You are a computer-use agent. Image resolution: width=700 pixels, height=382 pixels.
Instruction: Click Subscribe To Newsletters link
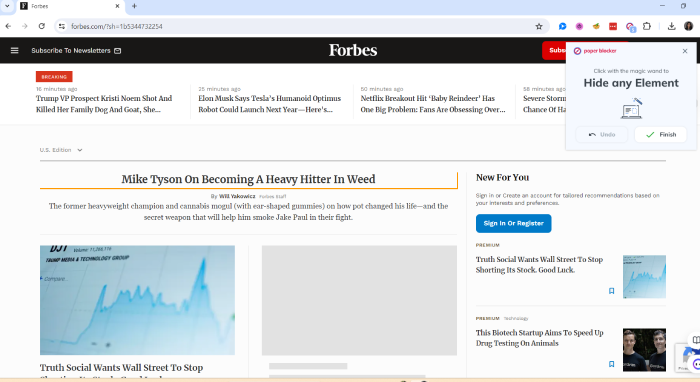click(x=71, y=50)
